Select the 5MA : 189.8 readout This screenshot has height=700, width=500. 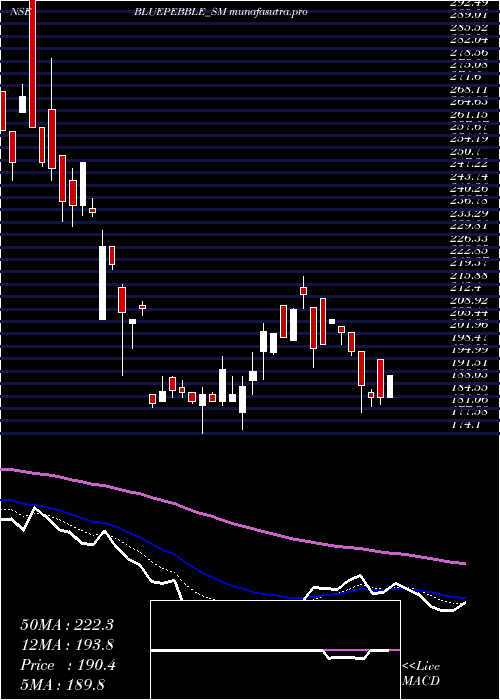(x=62, y=684)
